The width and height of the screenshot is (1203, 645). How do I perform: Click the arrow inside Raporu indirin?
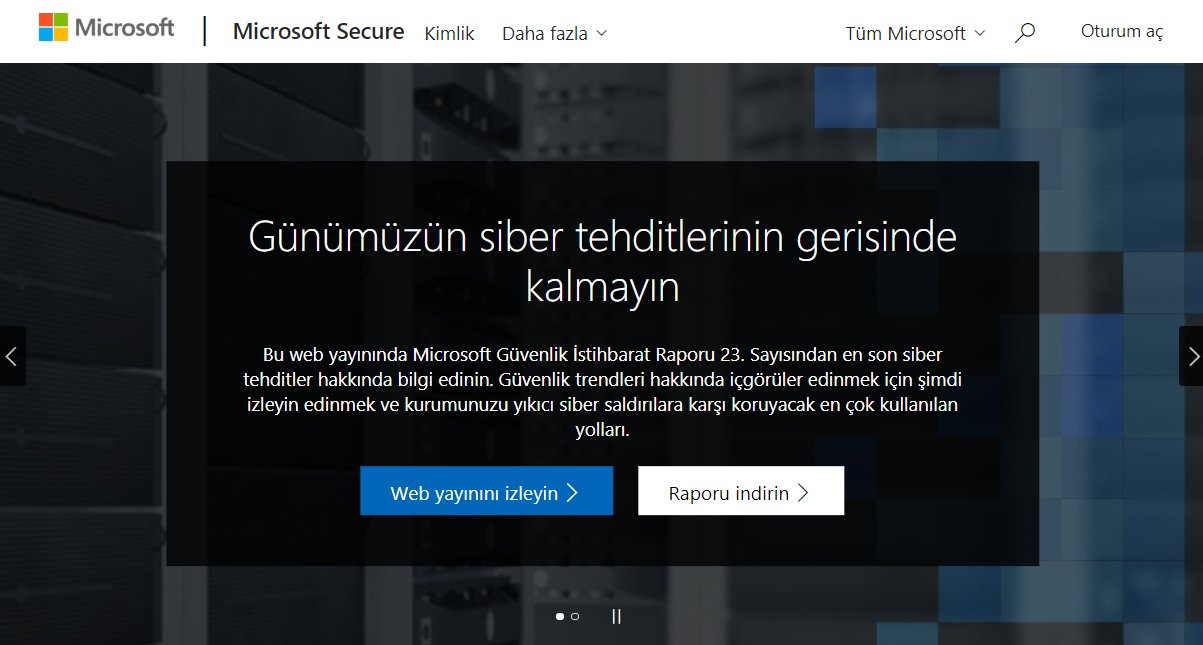click(803, 492)
